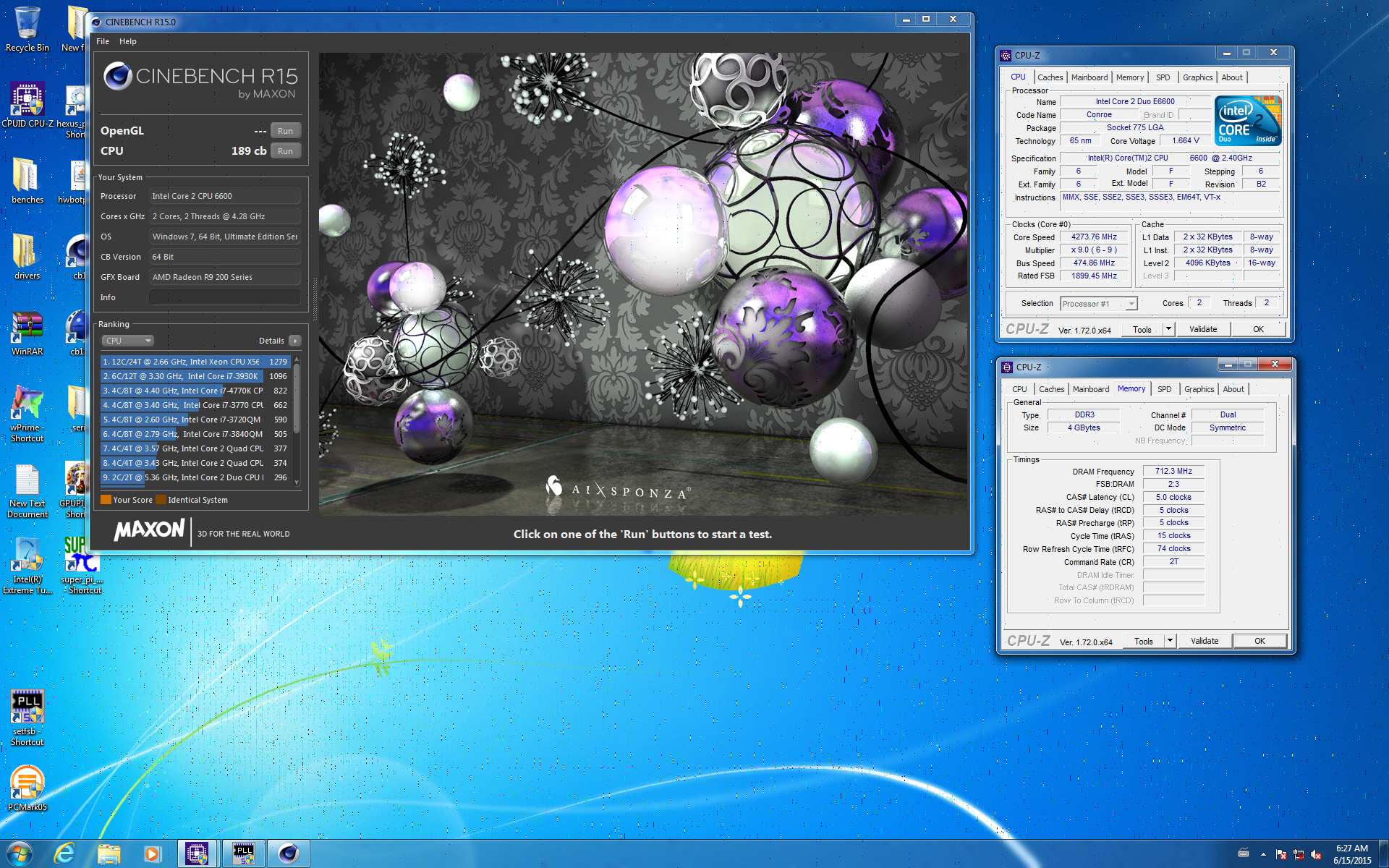Open Windows Explorer from the taskbar
This screenshot has width=1389, height=868.
pyautogui.click(x=109, y=854)
